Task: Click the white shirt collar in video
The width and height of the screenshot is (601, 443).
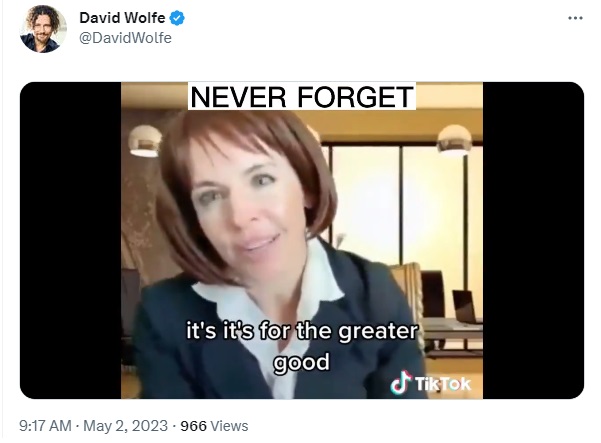Action: point(268,291)
